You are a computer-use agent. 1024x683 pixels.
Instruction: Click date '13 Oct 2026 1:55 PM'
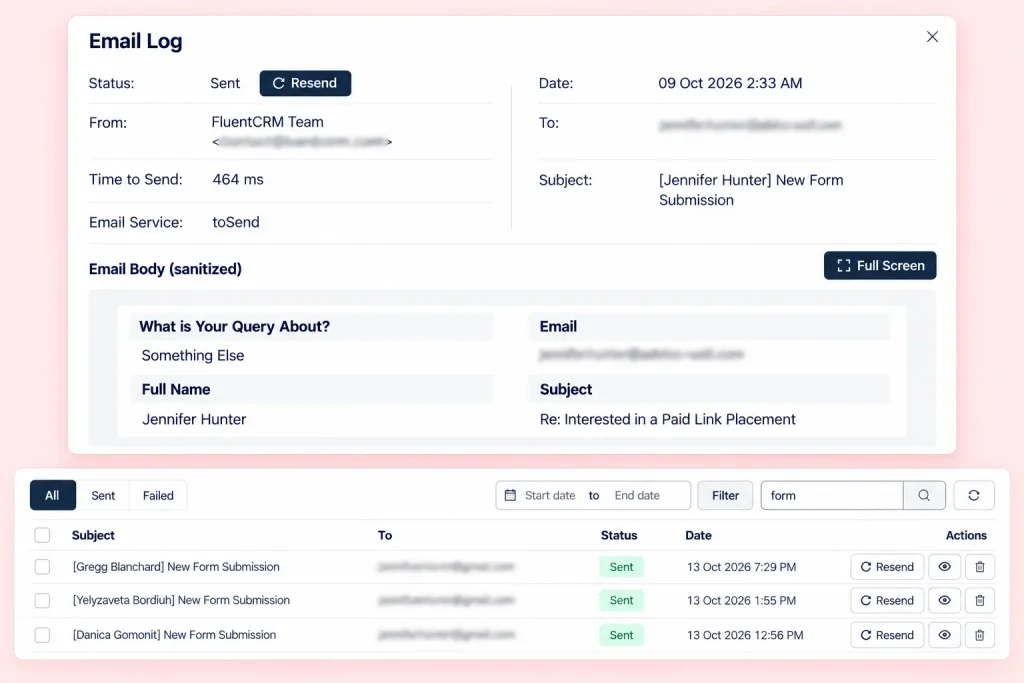(741, 600)
